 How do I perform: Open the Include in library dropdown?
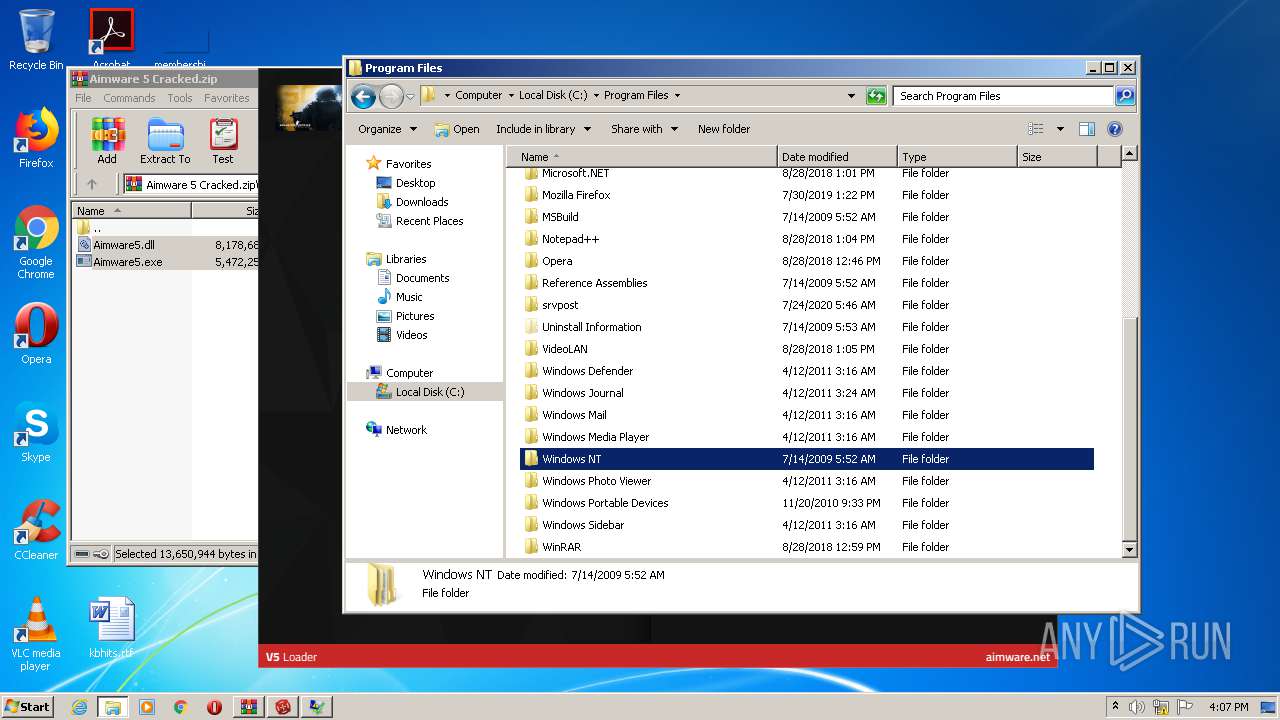(543, 129)
